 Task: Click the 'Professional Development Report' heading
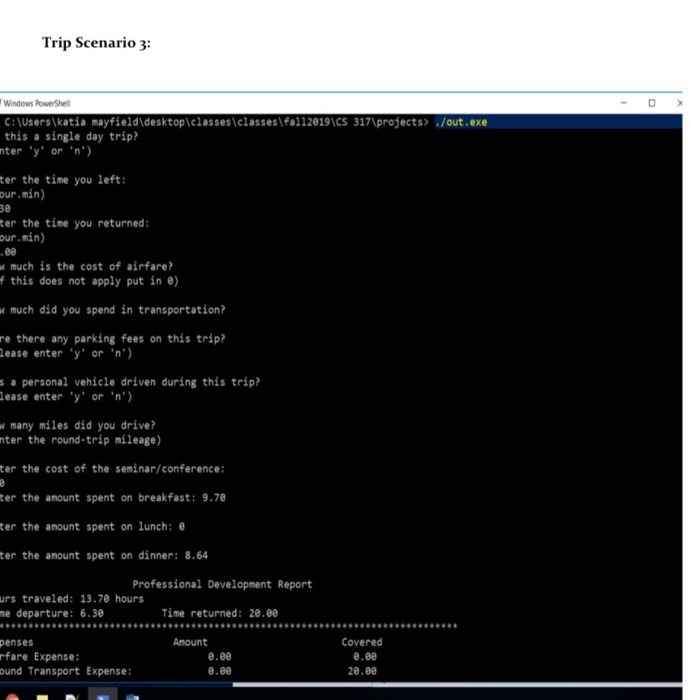pos(222,584)
